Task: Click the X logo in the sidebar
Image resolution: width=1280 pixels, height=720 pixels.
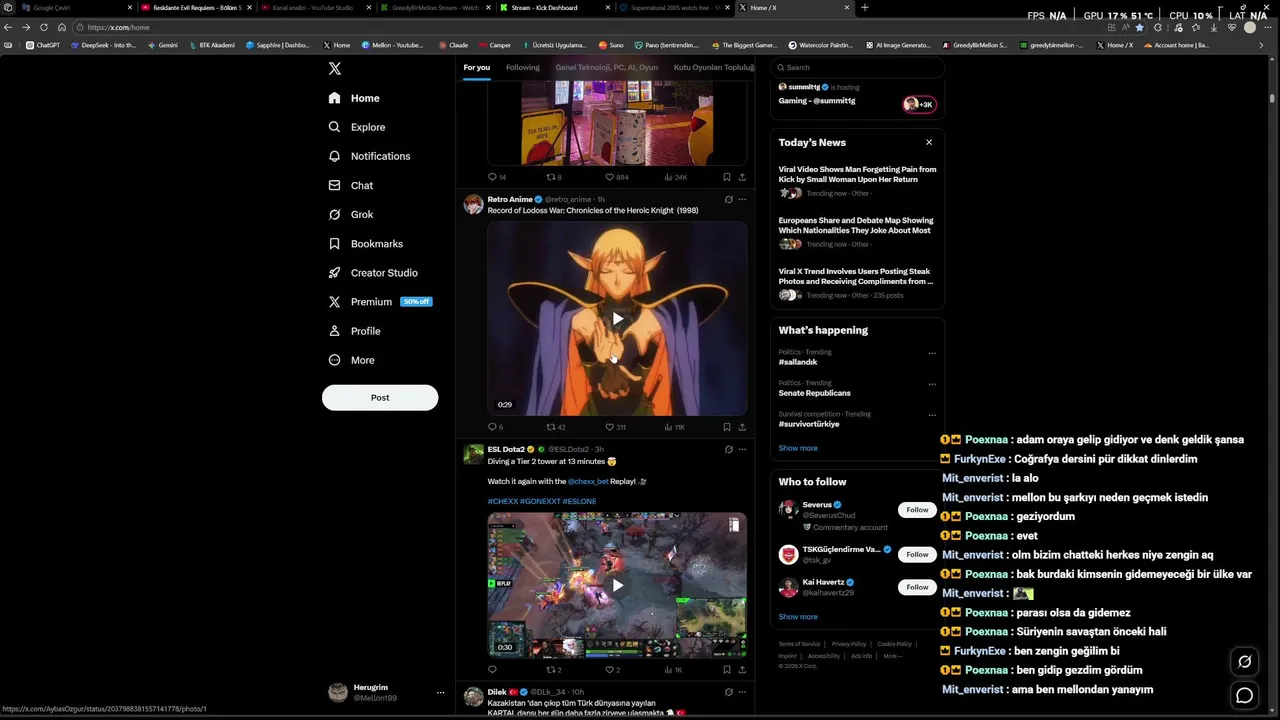Action: tap(335, 68)
